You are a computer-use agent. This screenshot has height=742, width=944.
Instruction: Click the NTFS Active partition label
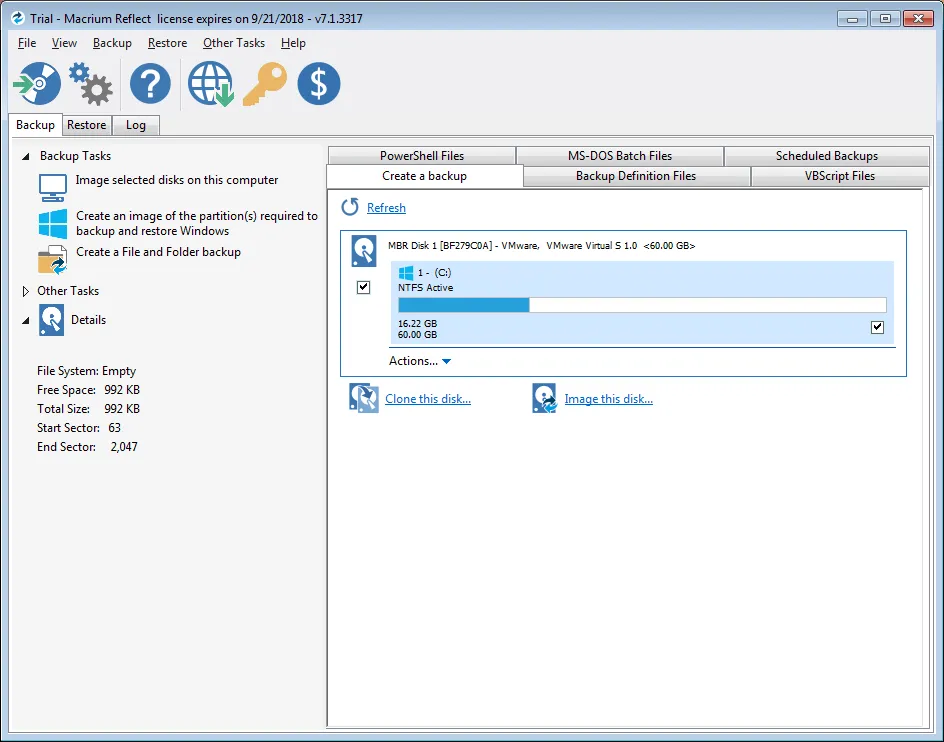click(x=426, y=288)
